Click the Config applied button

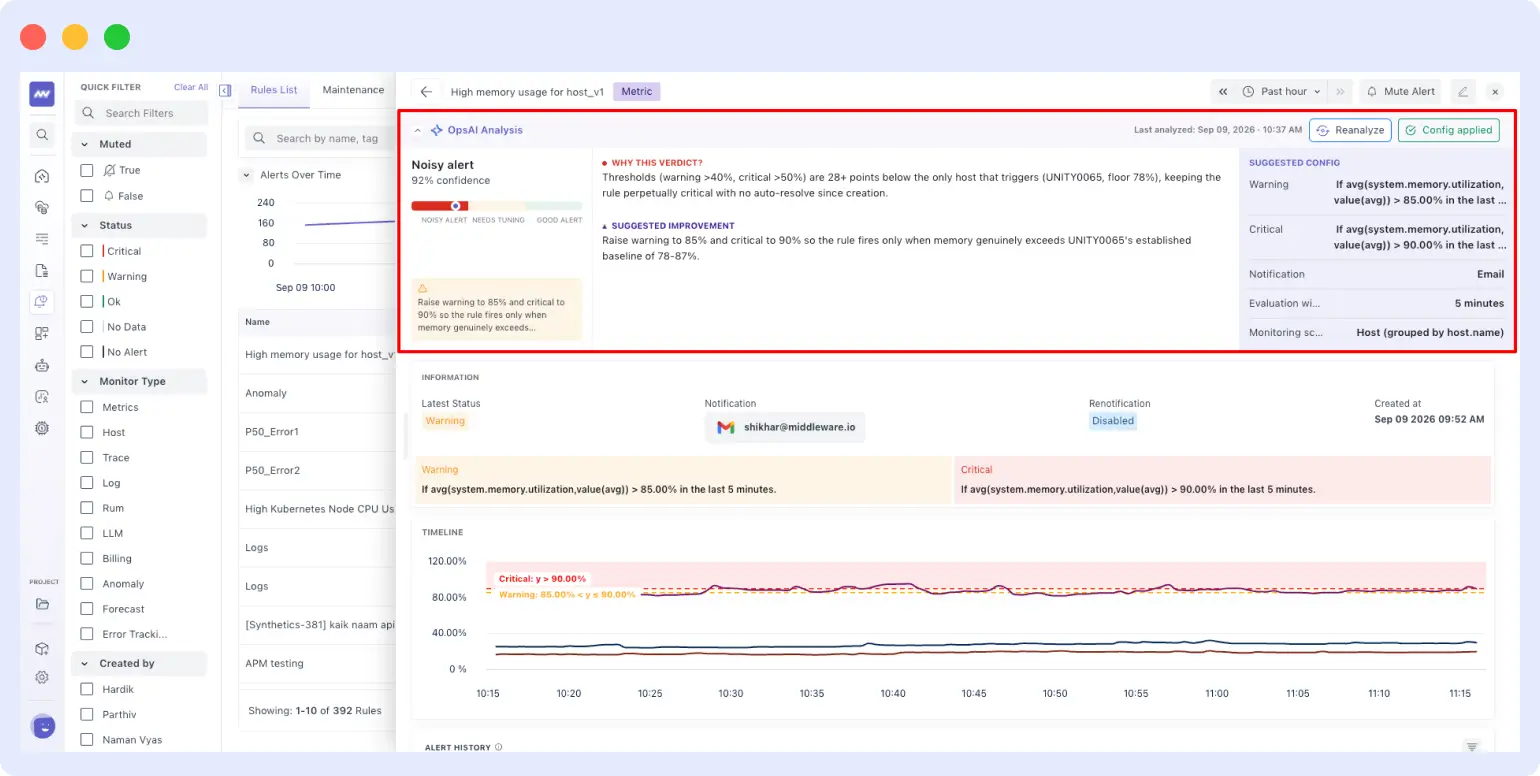(x=1449, y=130)
